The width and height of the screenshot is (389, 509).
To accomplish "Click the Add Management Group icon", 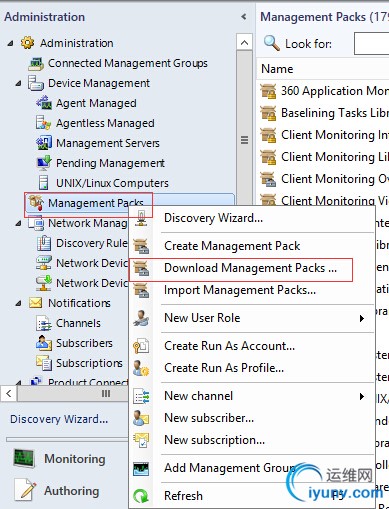I will point(141,468).
